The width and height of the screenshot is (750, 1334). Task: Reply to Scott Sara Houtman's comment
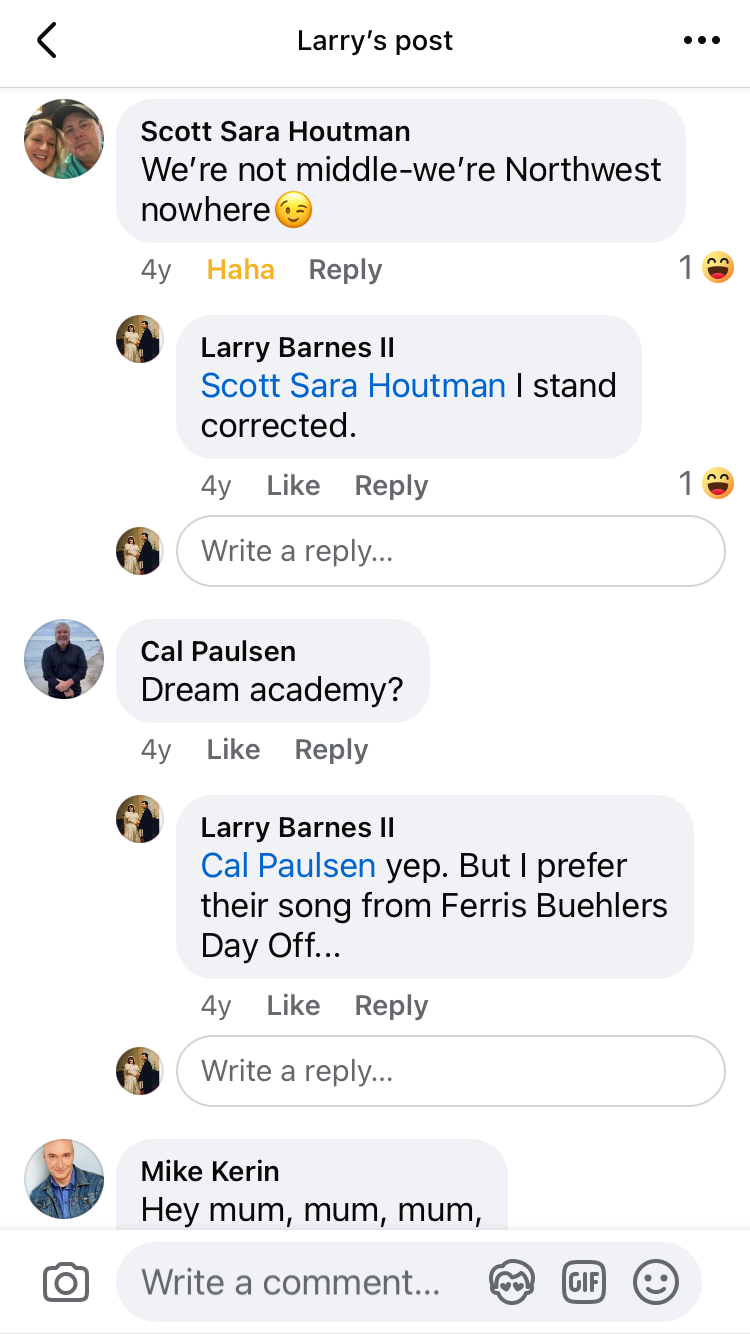(345, 270)
